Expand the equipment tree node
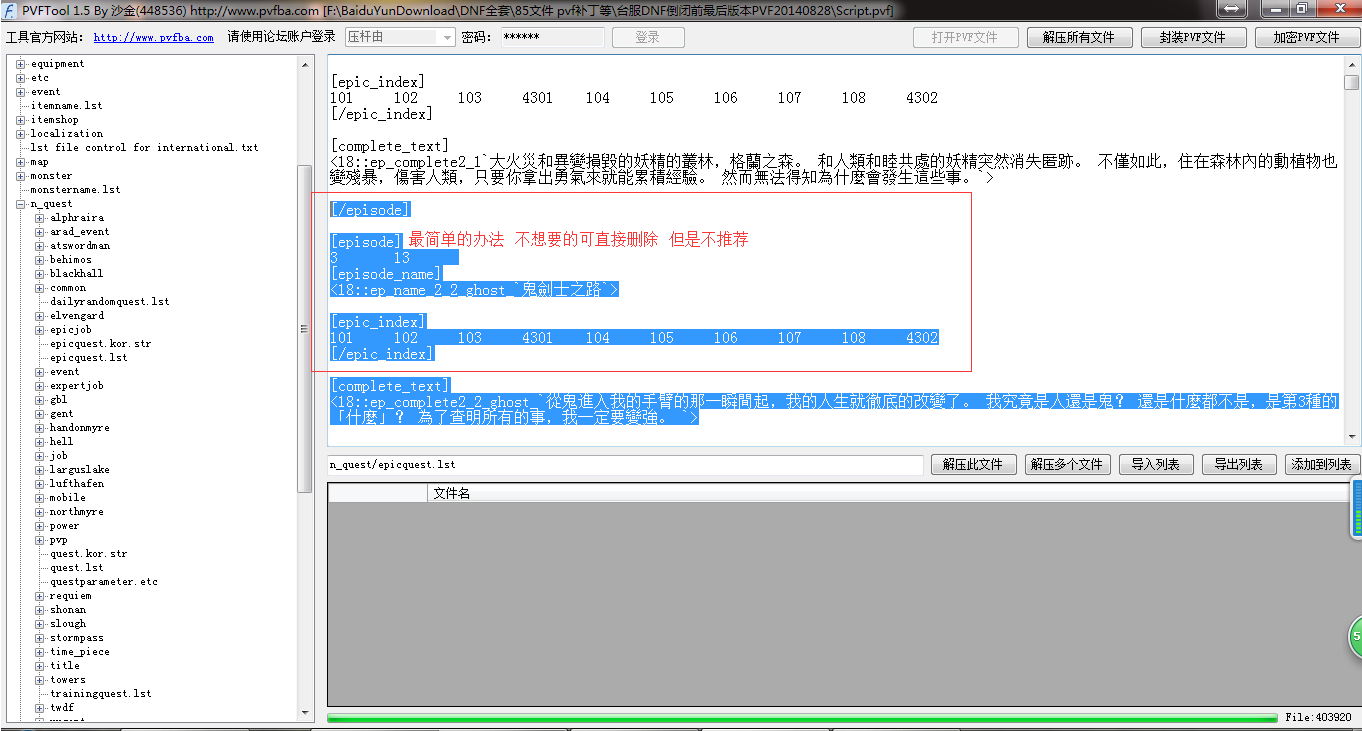The width and height of the screenshot is (1362, 731). [x=20, y=64]
